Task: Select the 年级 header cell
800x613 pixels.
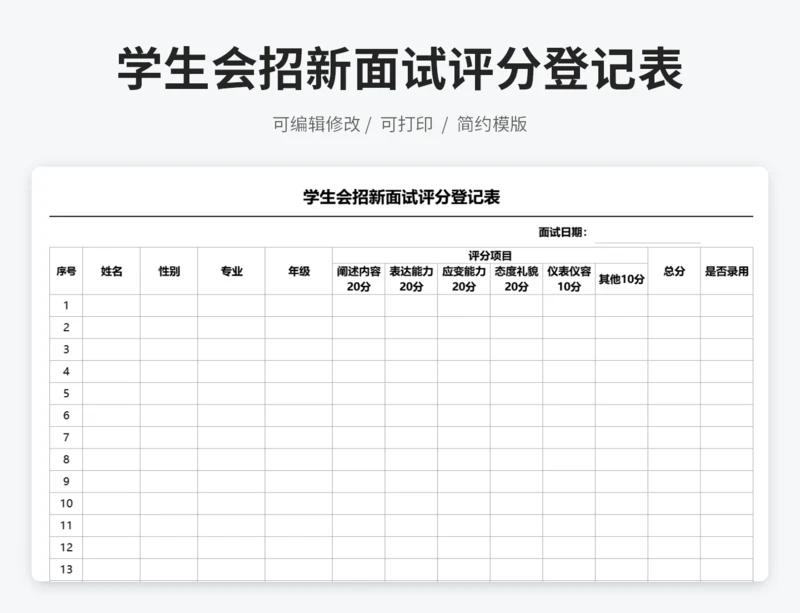Action: 298,271
